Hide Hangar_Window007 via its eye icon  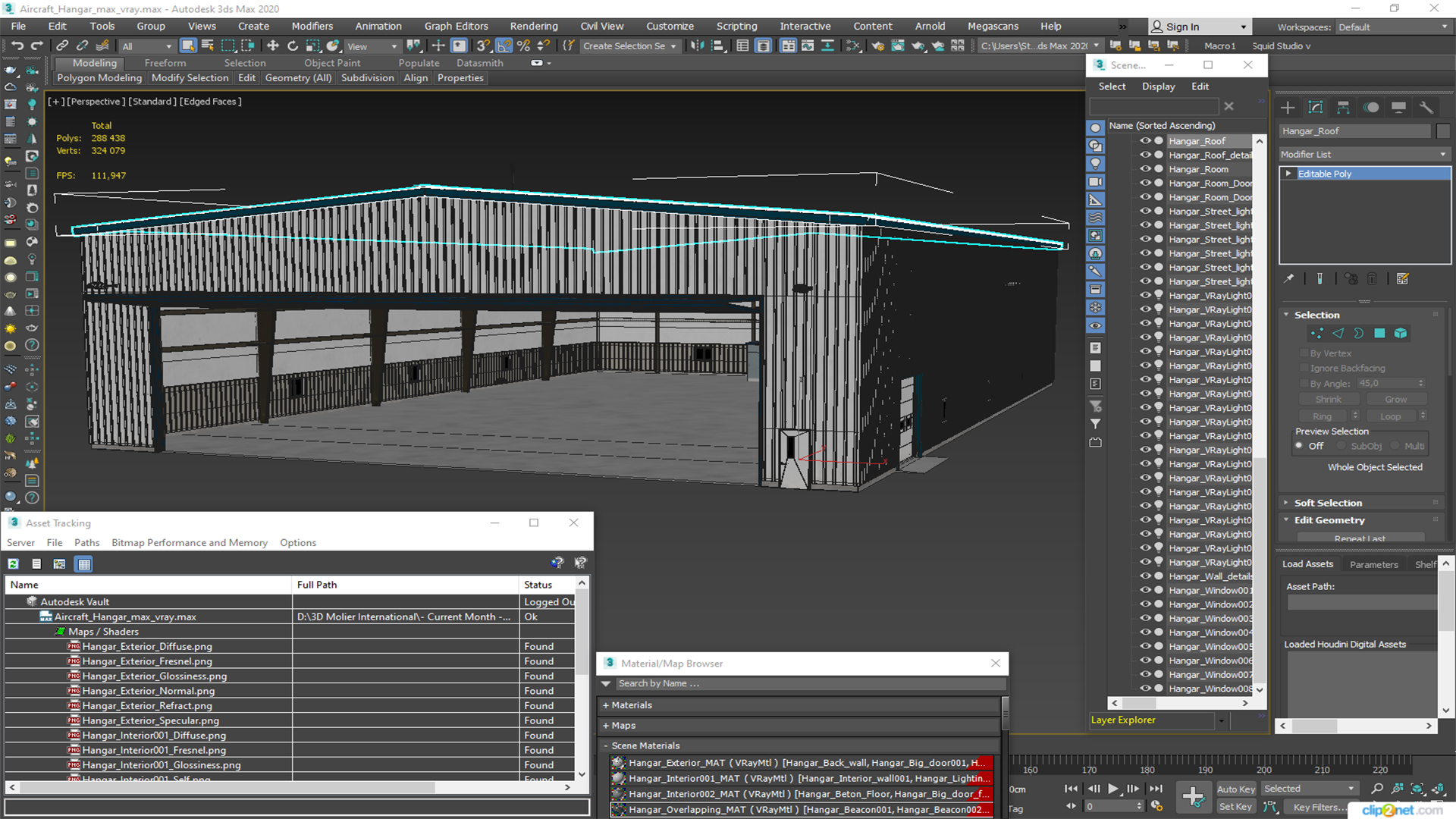click(x=1145, y=674)
